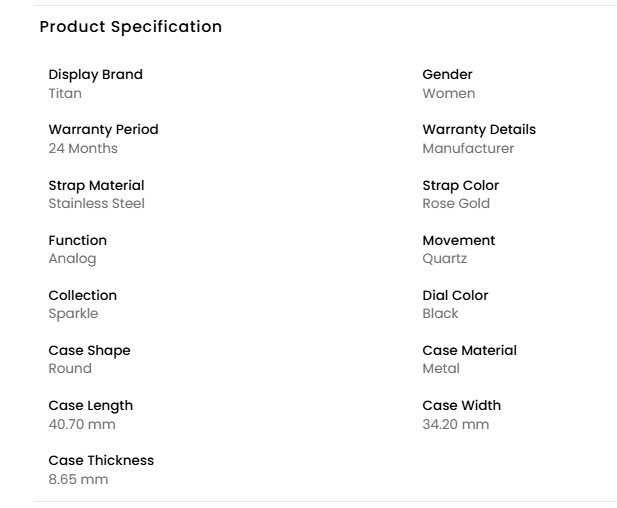
Task: Select the Manufacturer warranty value
Action: (468, 148)
